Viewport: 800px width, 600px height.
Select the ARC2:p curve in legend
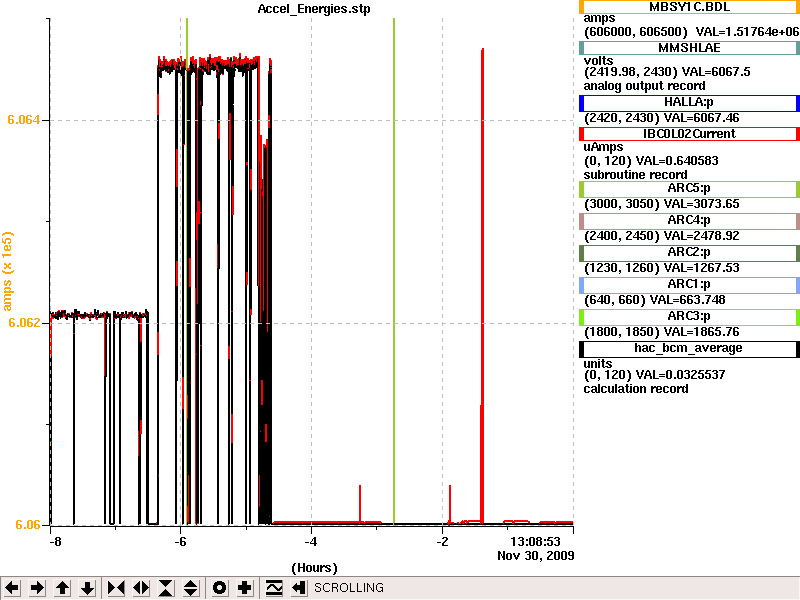[x=689, y=253]
